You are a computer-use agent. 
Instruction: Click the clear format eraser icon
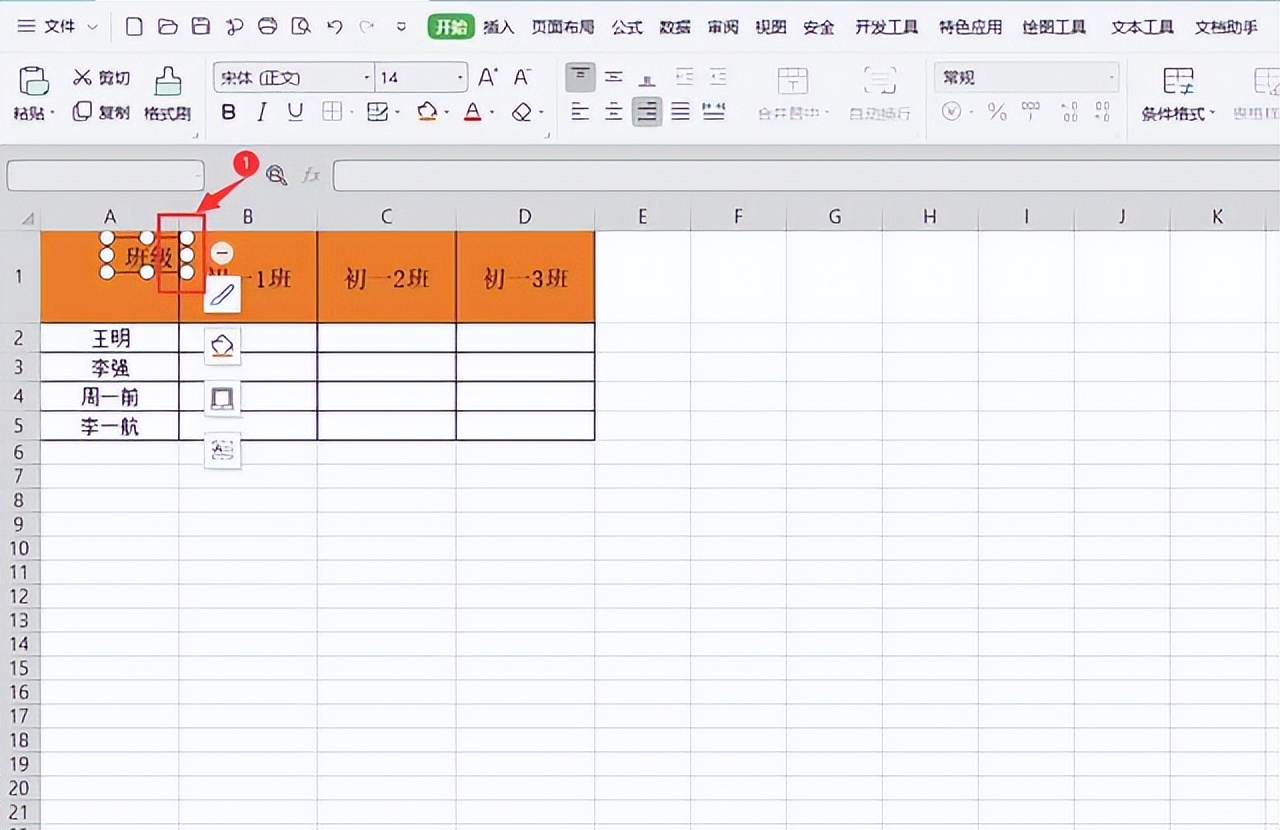point(521,112)
